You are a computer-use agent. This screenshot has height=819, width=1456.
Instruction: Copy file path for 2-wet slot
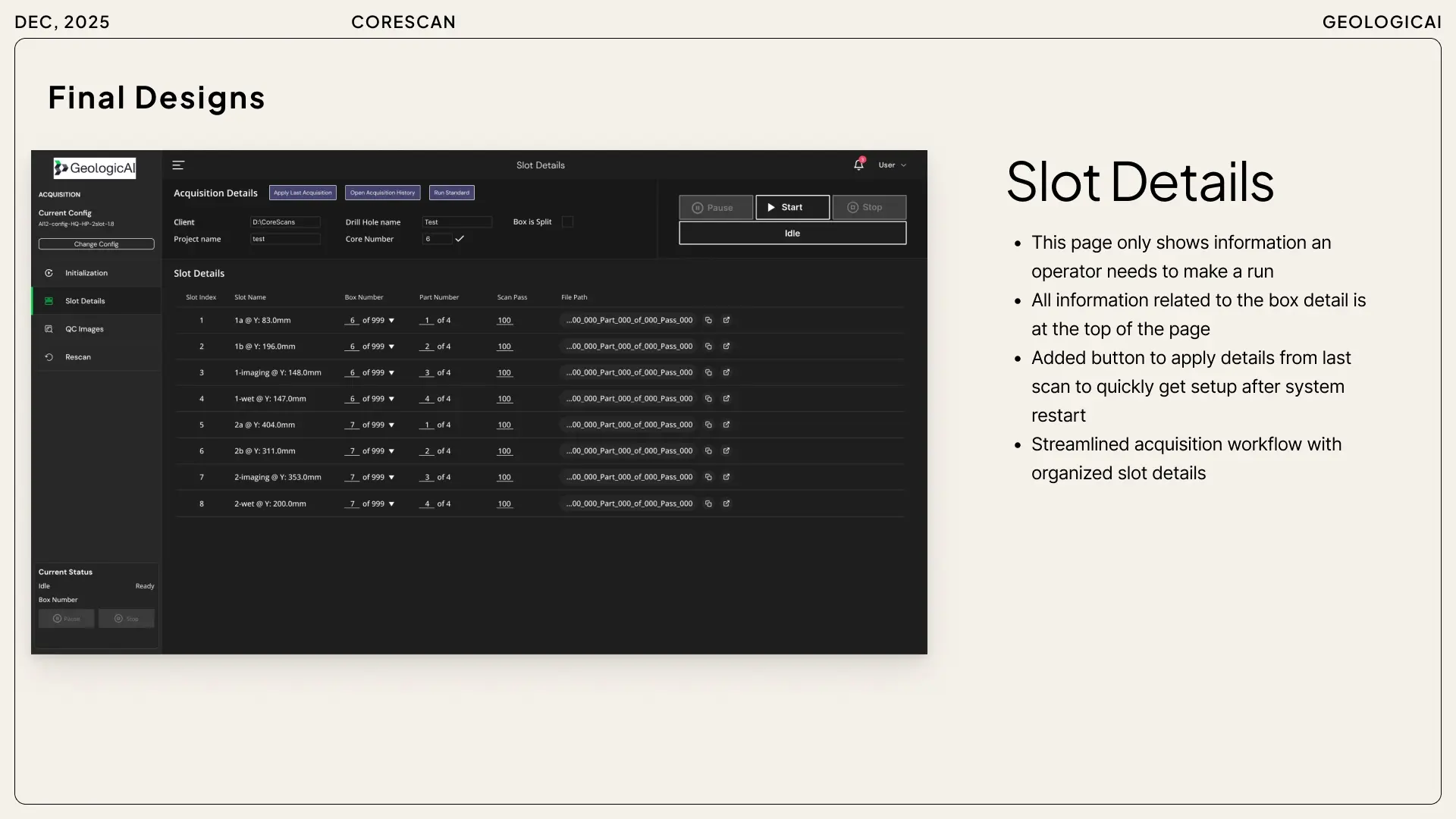[708, 504]
